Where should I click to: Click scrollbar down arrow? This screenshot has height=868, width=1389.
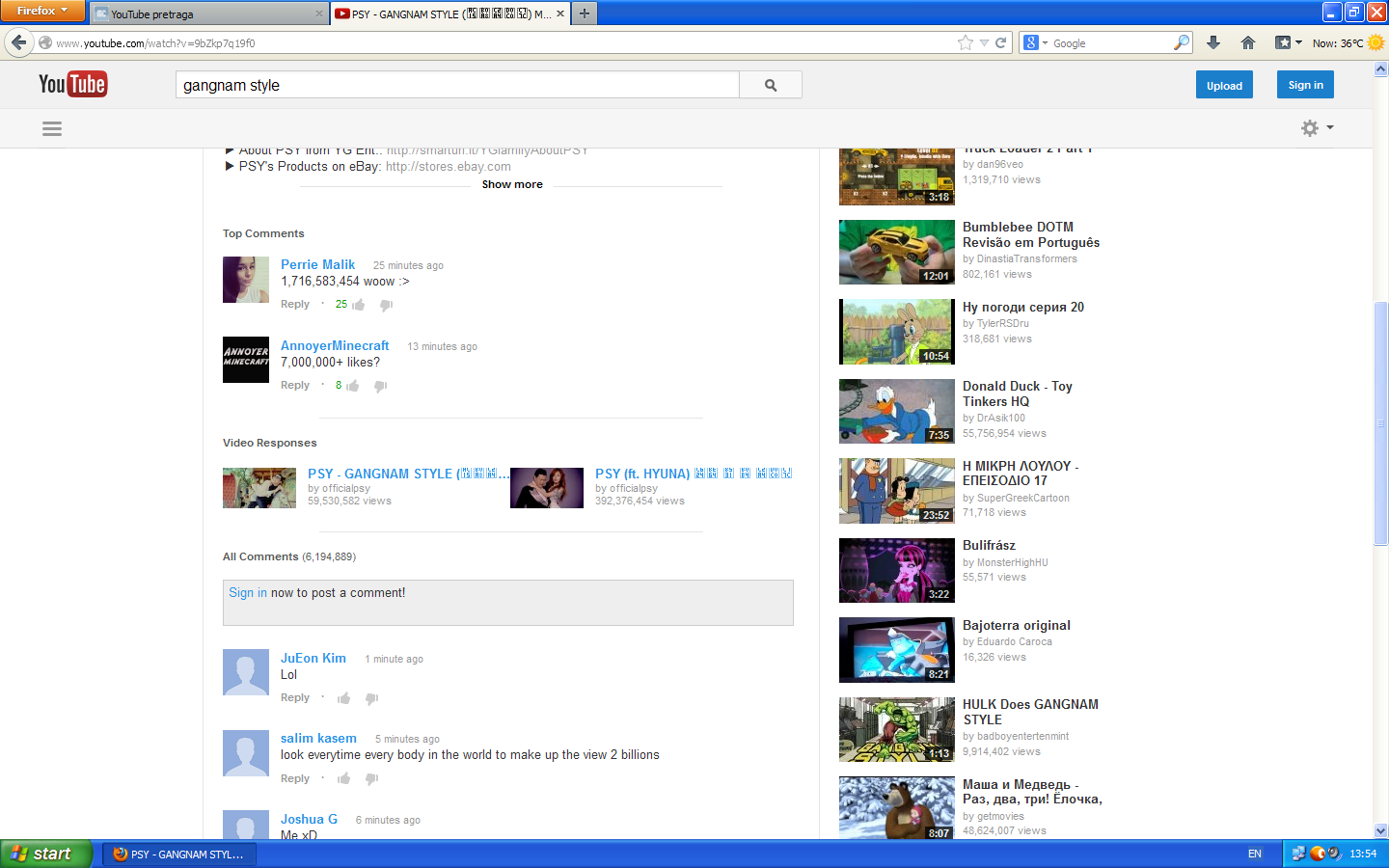coord(1380,830)
